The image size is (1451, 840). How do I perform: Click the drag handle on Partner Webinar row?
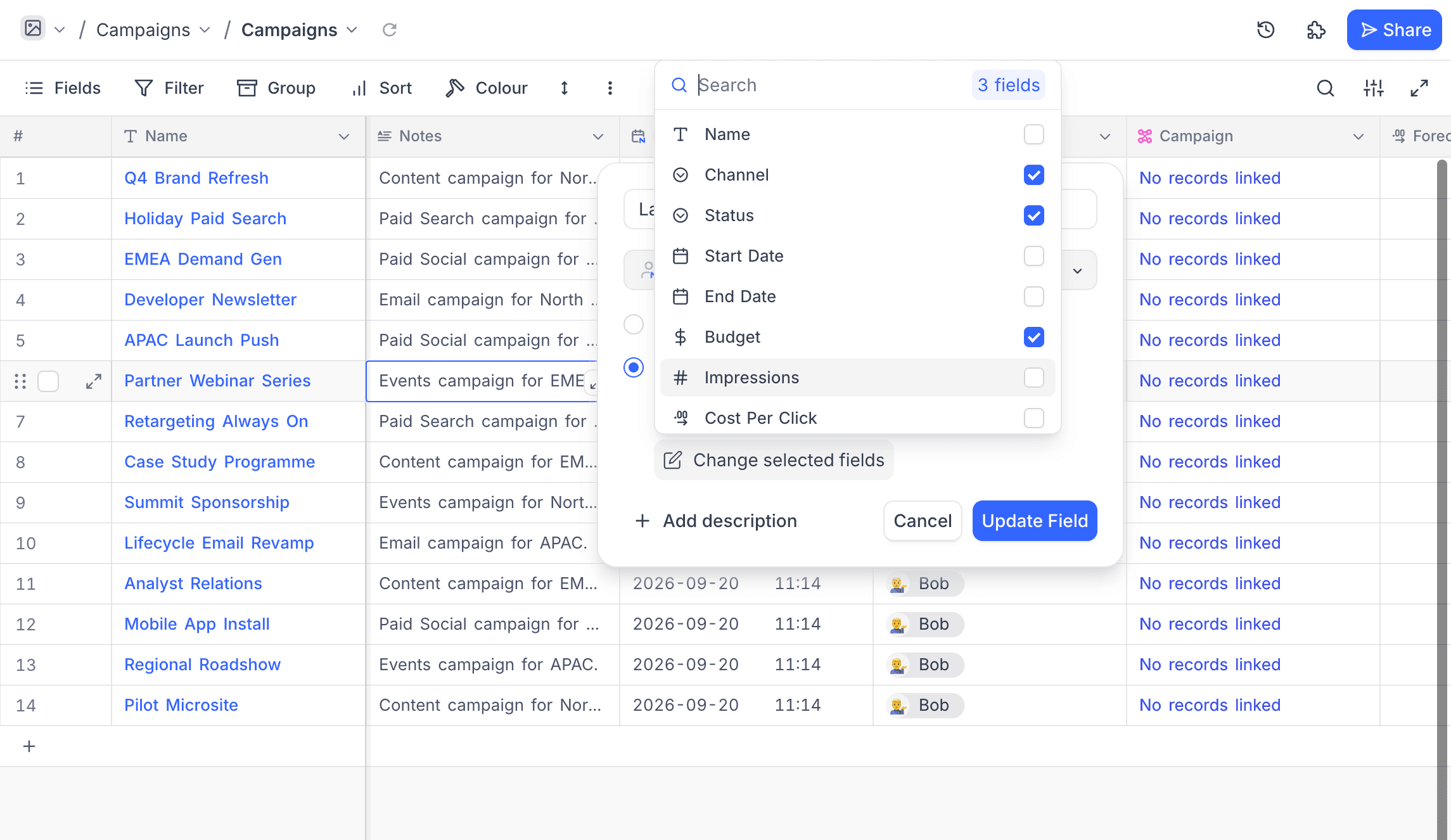20,381
